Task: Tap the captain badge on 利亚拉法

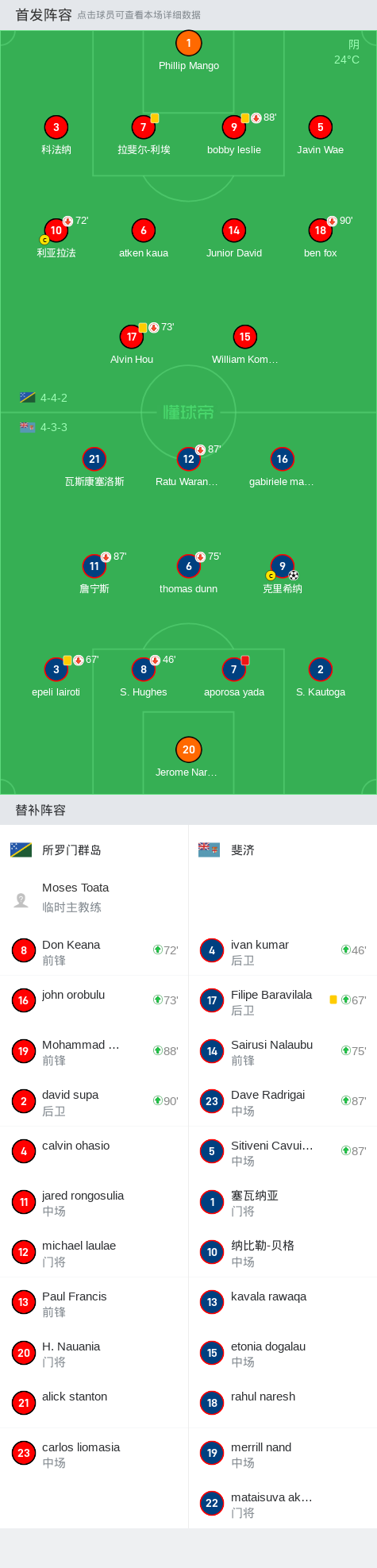Action: coord(44,240)
